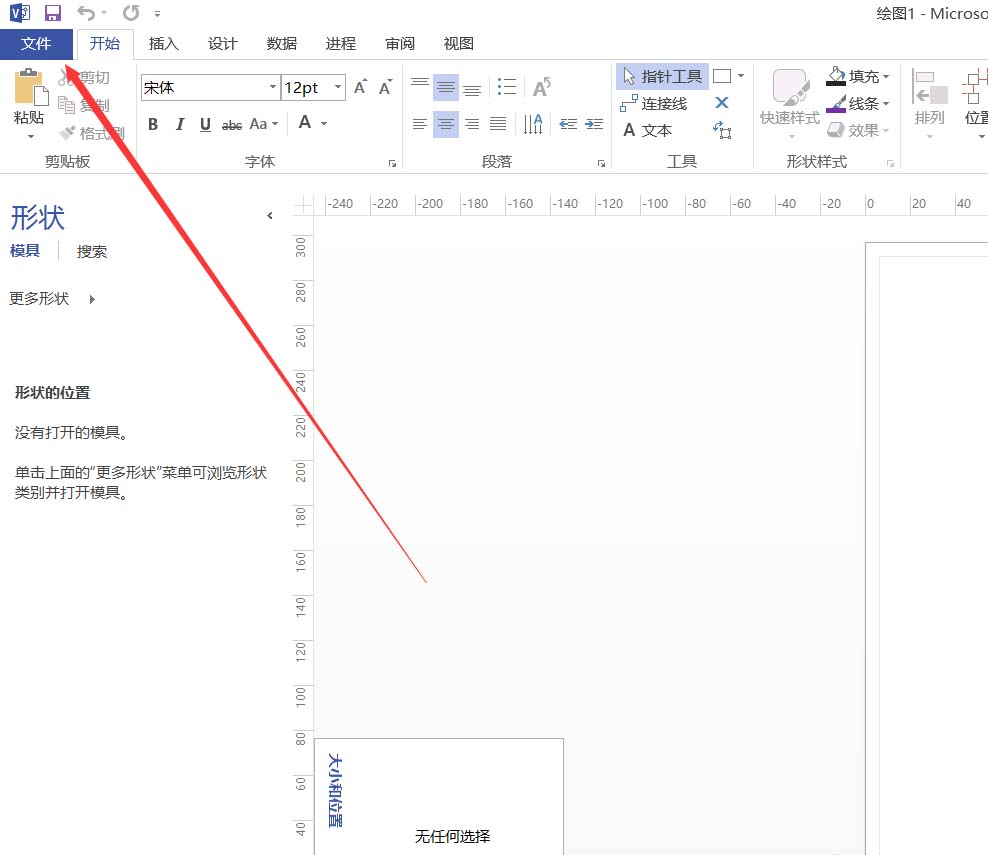Click the Pointer Tool (指针工具) button

tap(662, 76)
